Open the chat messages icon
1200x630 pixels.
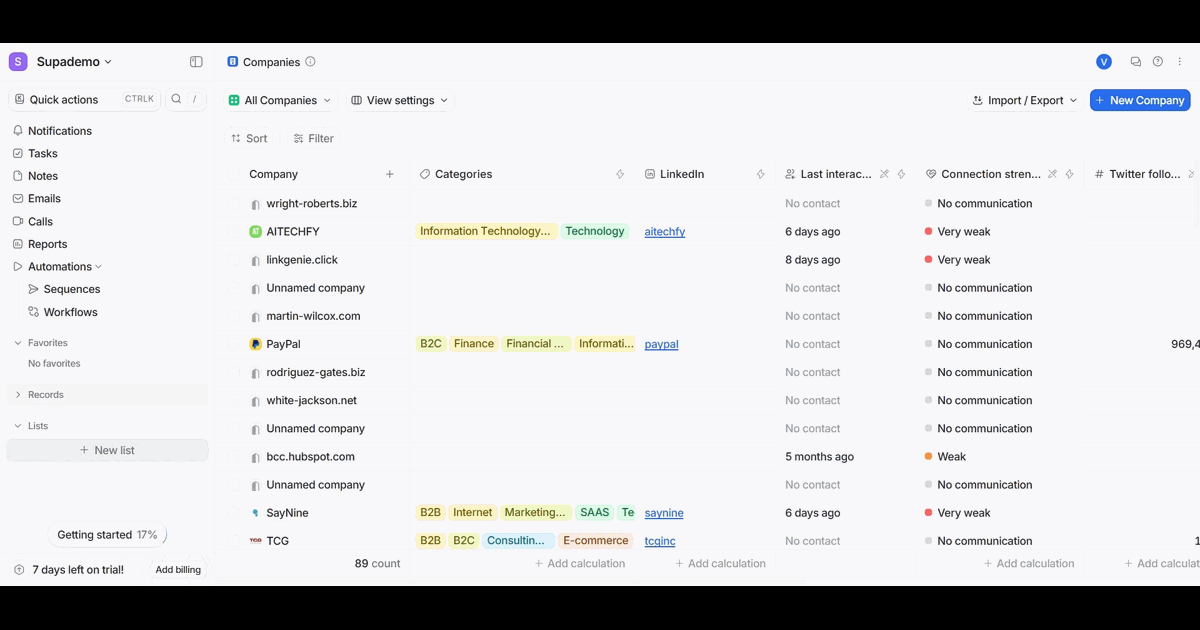(x=1136, y=62)
